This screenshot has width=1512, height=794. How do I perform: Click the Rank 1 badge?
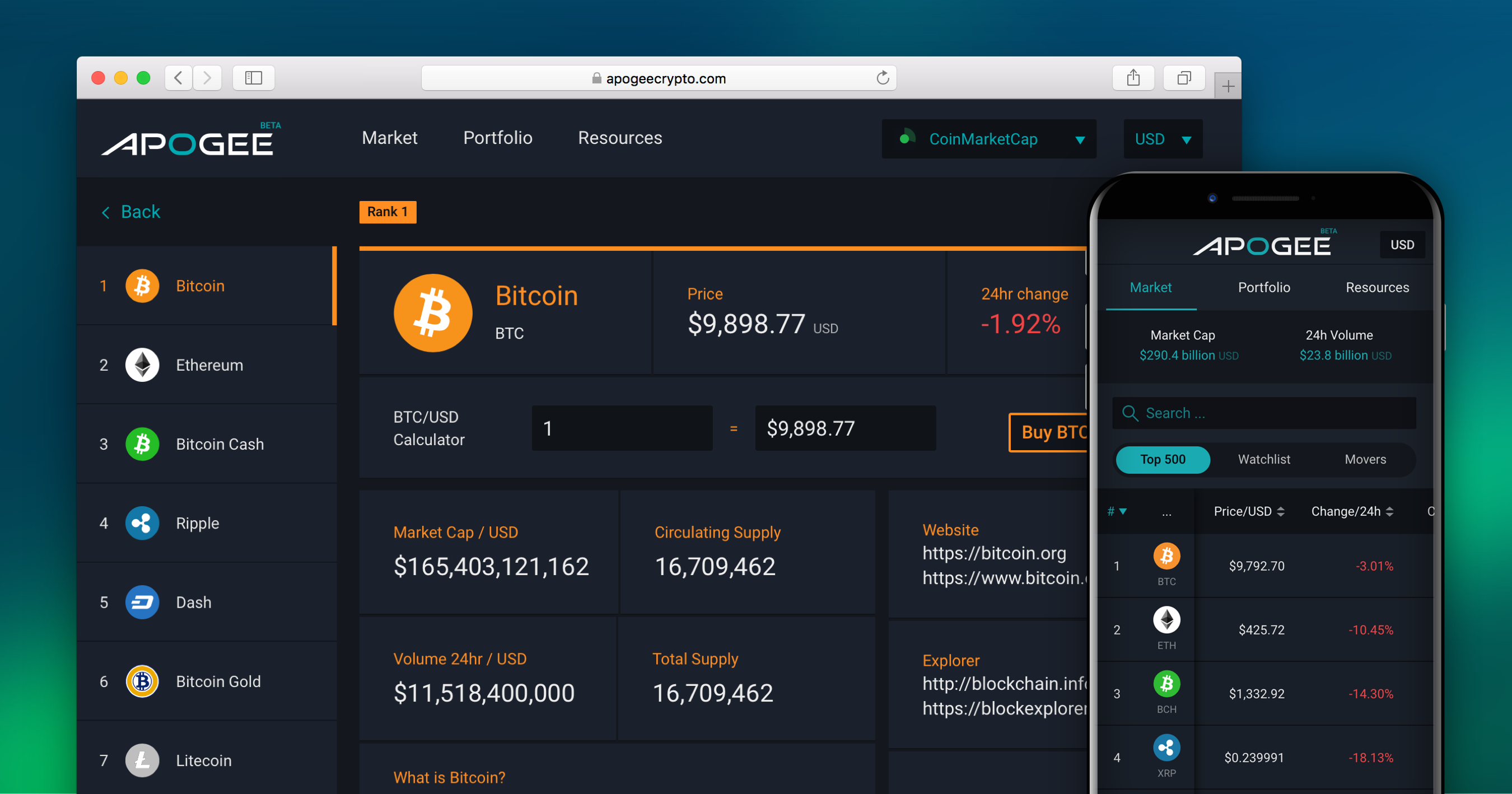(388, 212)
